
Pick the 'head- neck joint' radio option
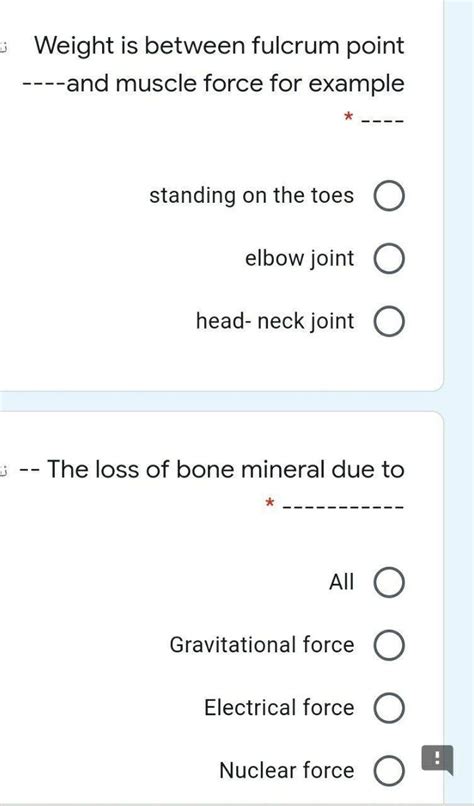(x=389, y=321)
